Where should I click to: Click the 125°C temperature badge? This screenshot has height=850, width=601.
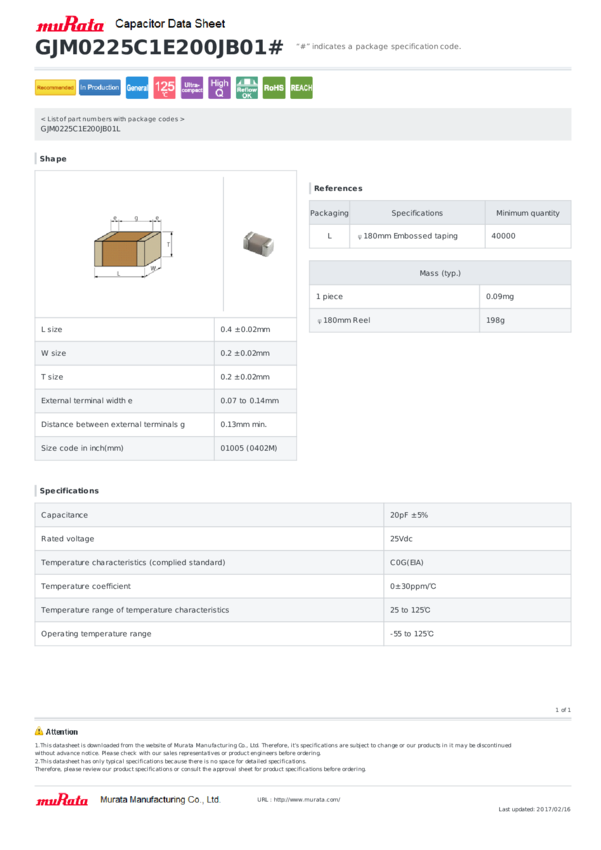164,87
